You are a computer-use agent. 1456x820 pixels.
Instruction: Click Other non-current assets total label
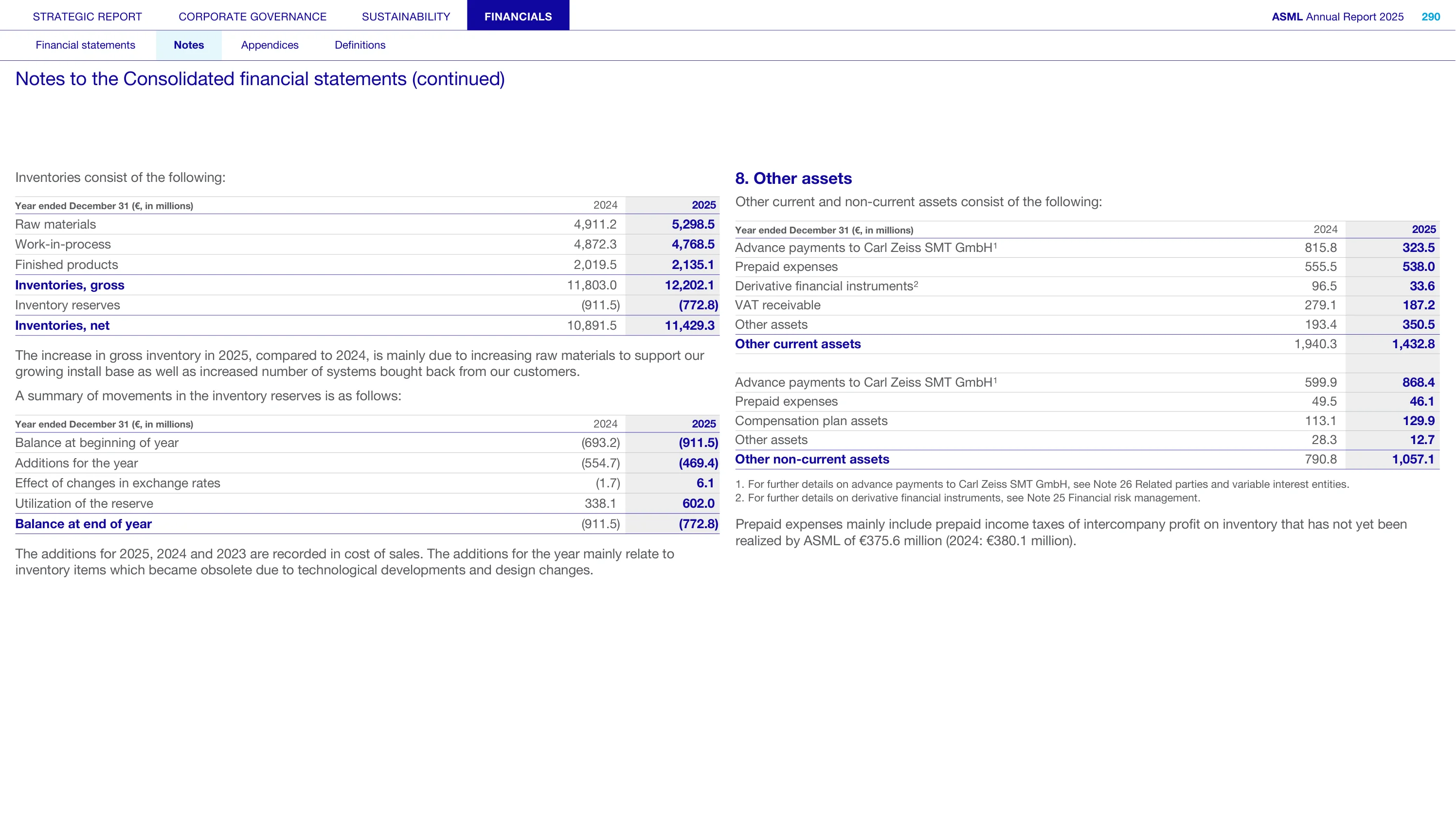[811, 460]
